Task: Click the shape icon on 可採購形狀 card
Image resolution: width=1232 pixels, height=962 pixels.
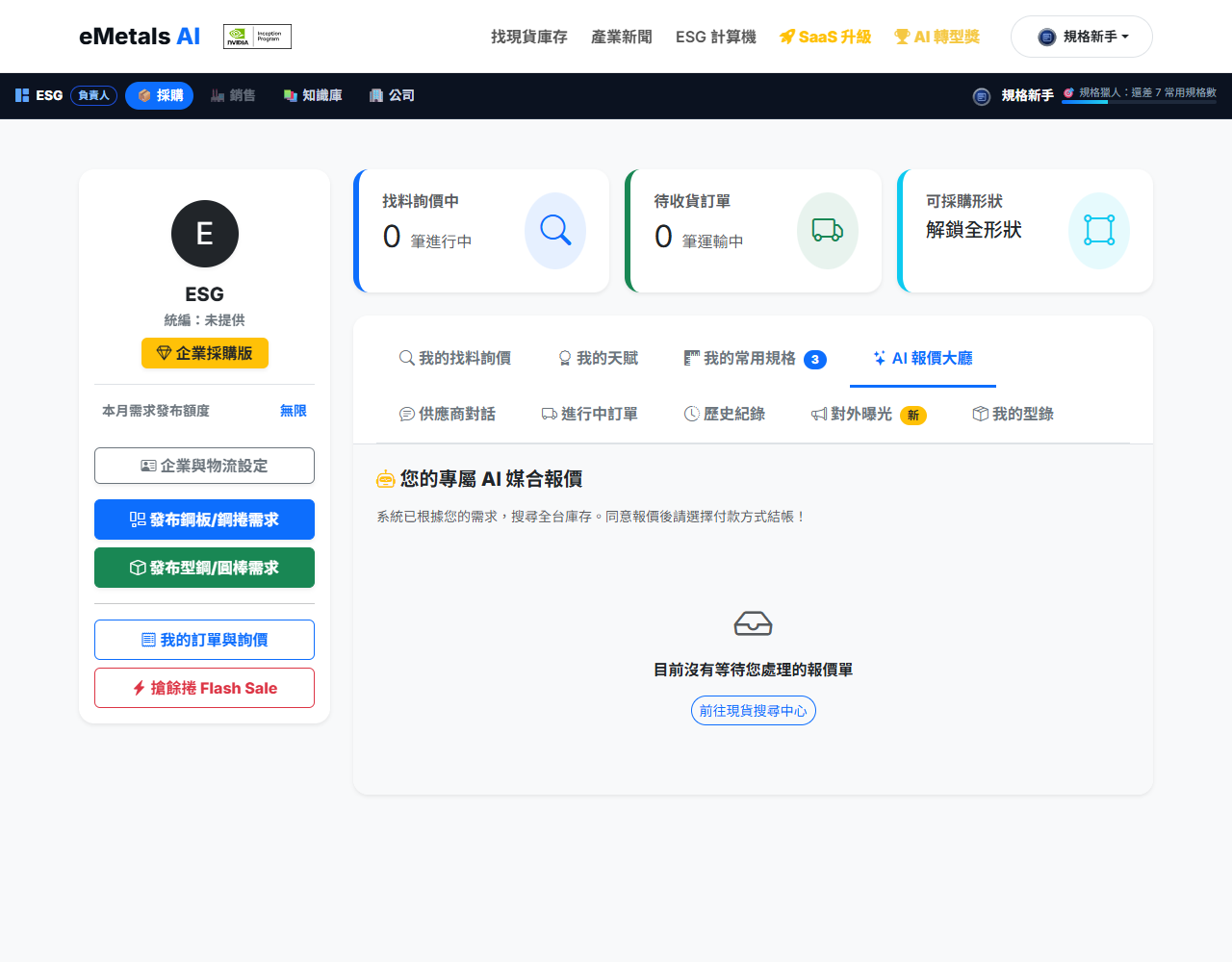Action: [1099, 231]
